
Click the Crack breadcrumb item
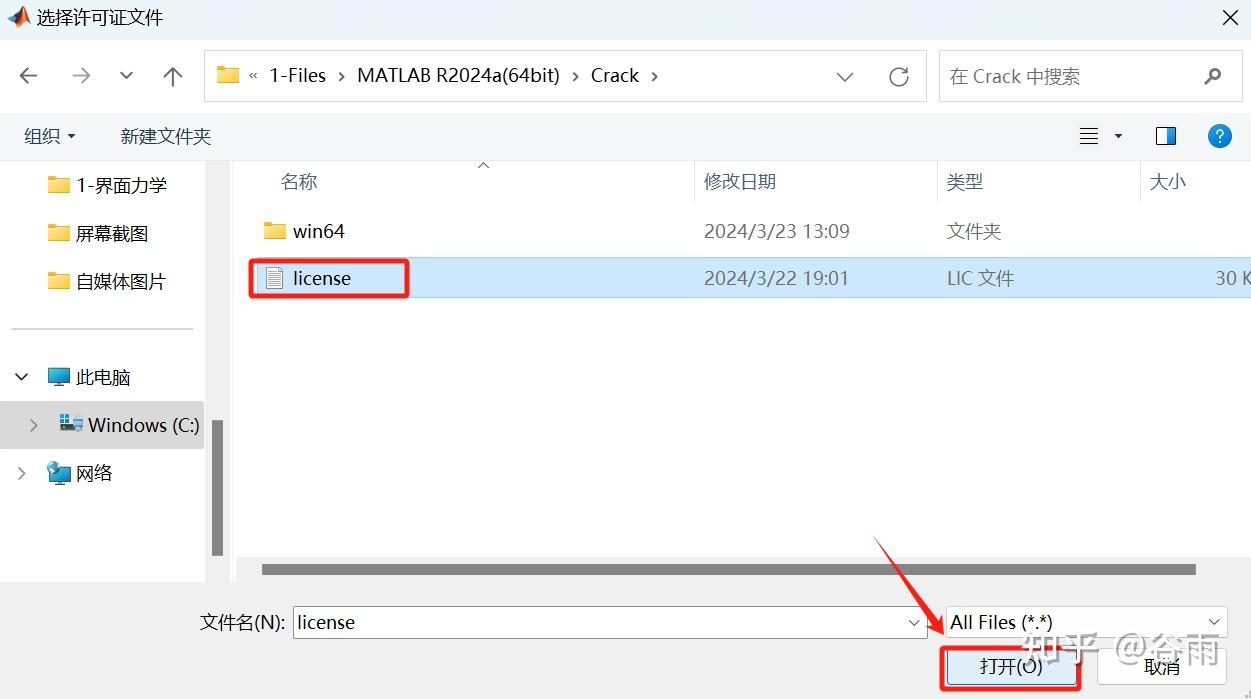point(615,75)
